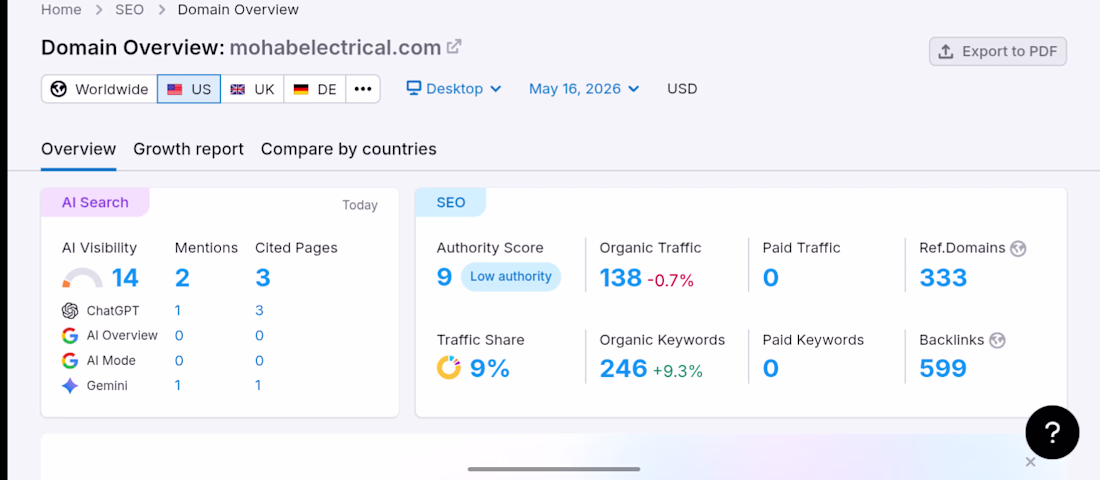The image size is (1100, 480).
Task: Click the total Cited Pages value 3
Action: coord(263,278)
